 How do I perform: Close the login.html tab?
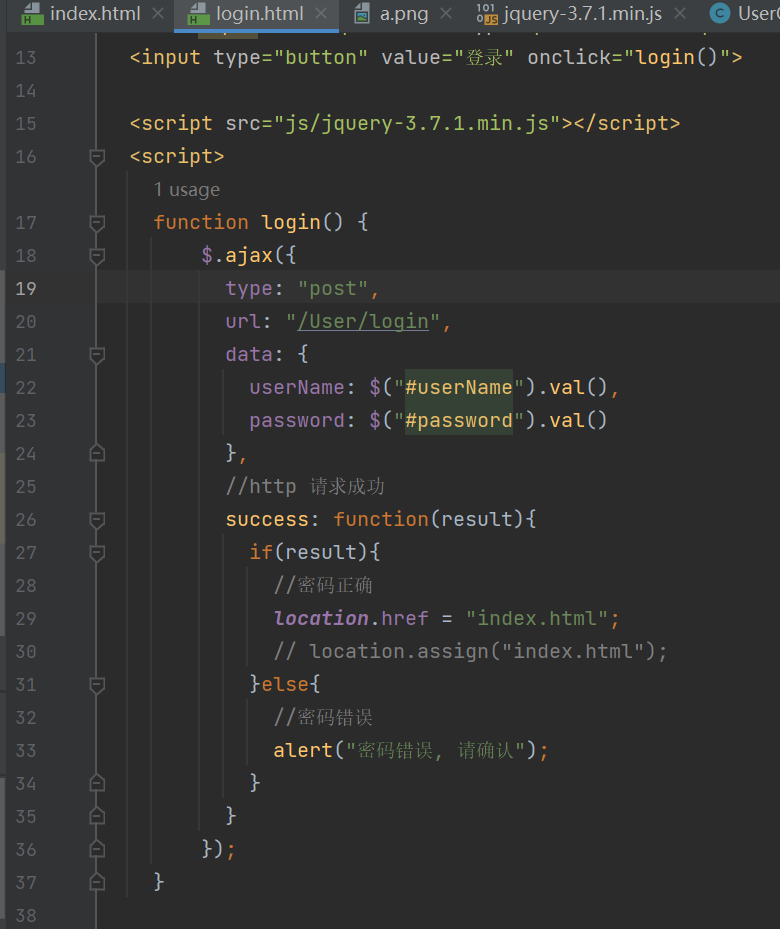pyautogui.click(x=320, y=13)
